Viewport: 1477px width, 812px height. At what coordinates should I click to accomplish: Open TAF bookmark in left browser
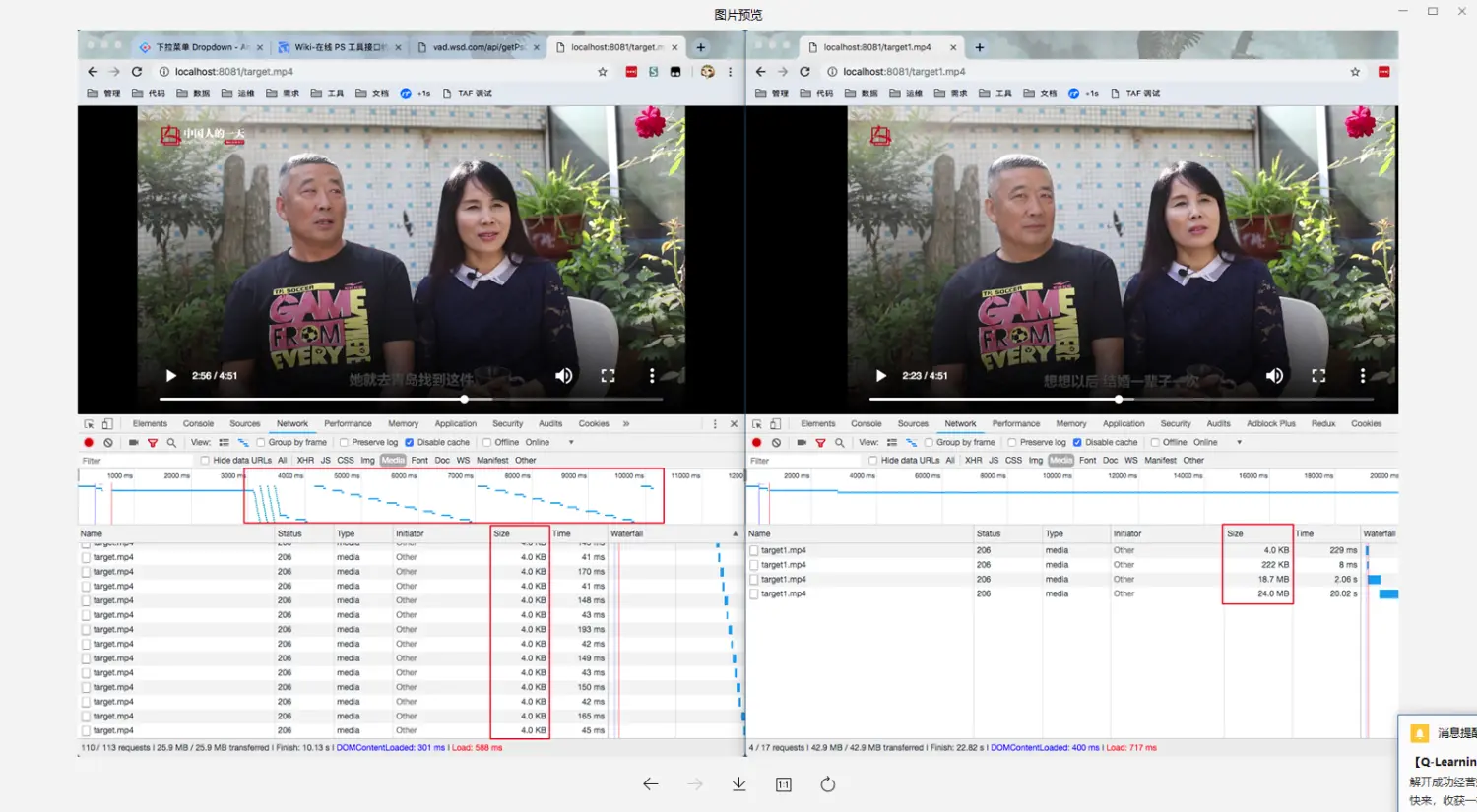point(467,94)
